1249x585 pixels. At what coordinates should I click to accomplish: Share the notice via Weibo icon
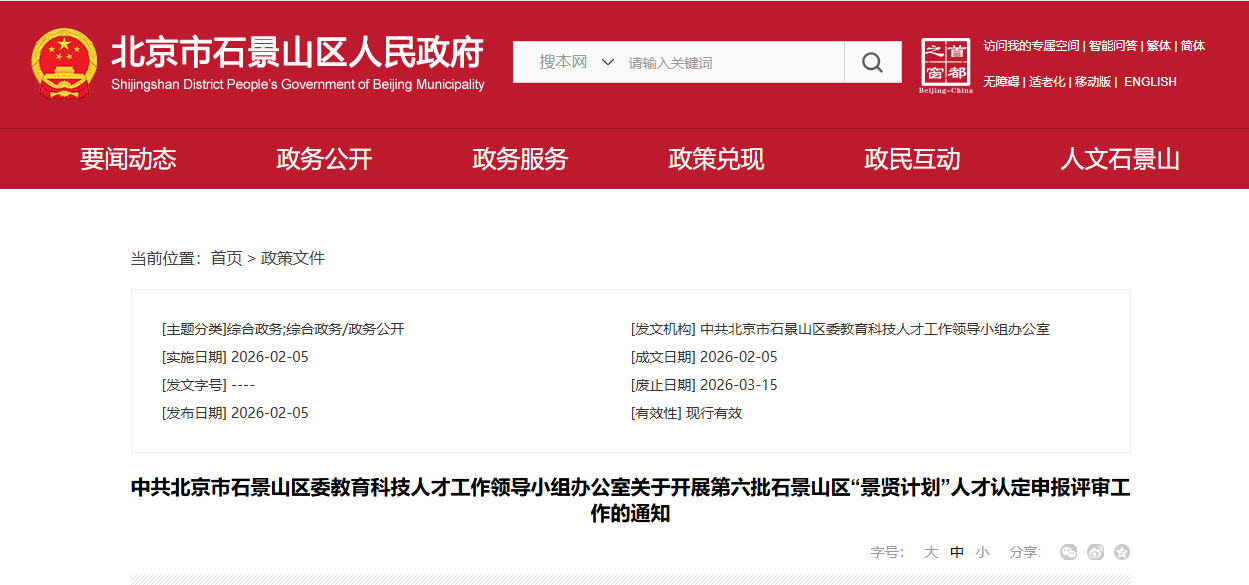coord(1096,552)
